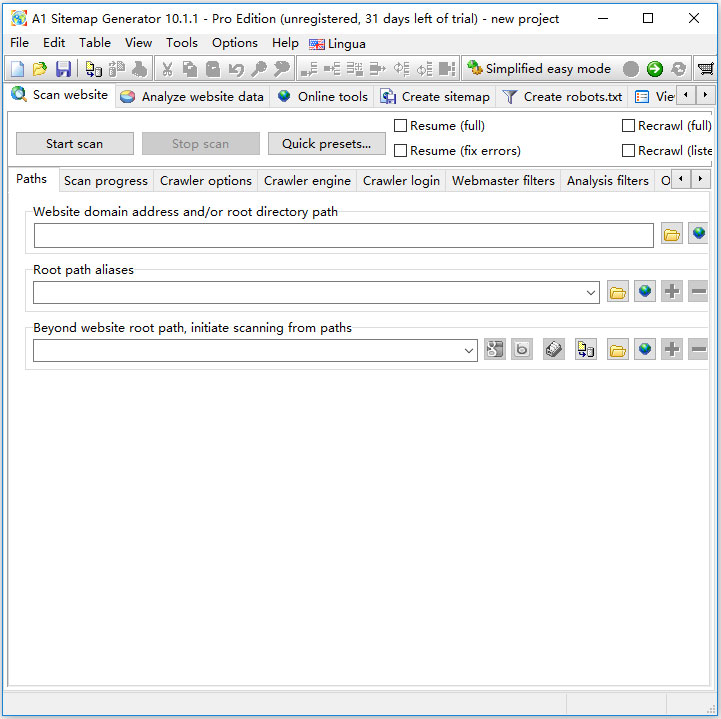
Task: Open the Crawler login subtab
Action: pyautogui.click(x=401, y=181)
